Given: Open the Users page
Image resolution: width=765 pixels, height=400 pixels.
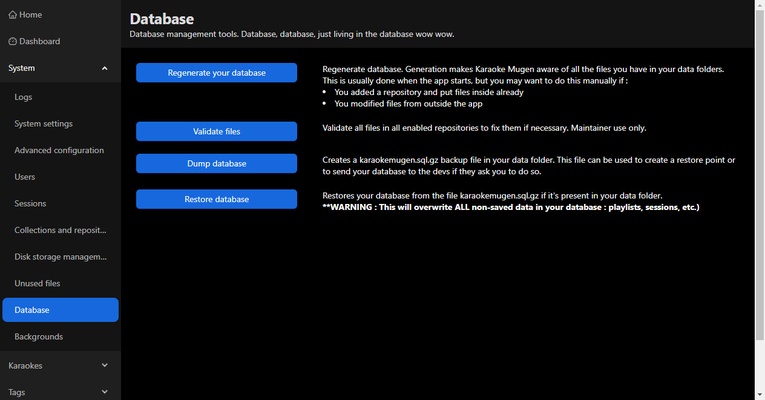Looking at the screenshot, I should [x=60, y=177].
